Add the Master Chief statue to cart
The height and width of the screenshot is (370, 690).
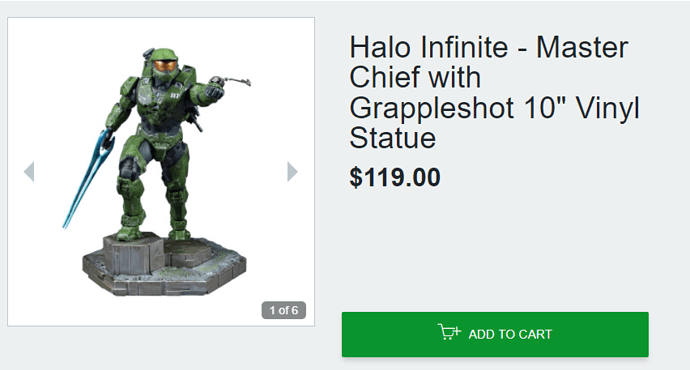click(x=495, y=334)
